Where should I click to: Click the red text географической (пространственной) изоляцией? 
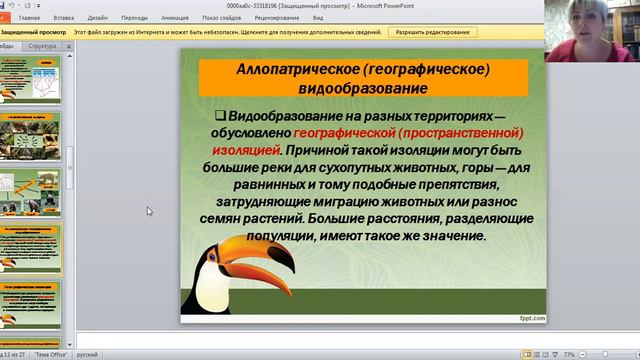[367, 142]
